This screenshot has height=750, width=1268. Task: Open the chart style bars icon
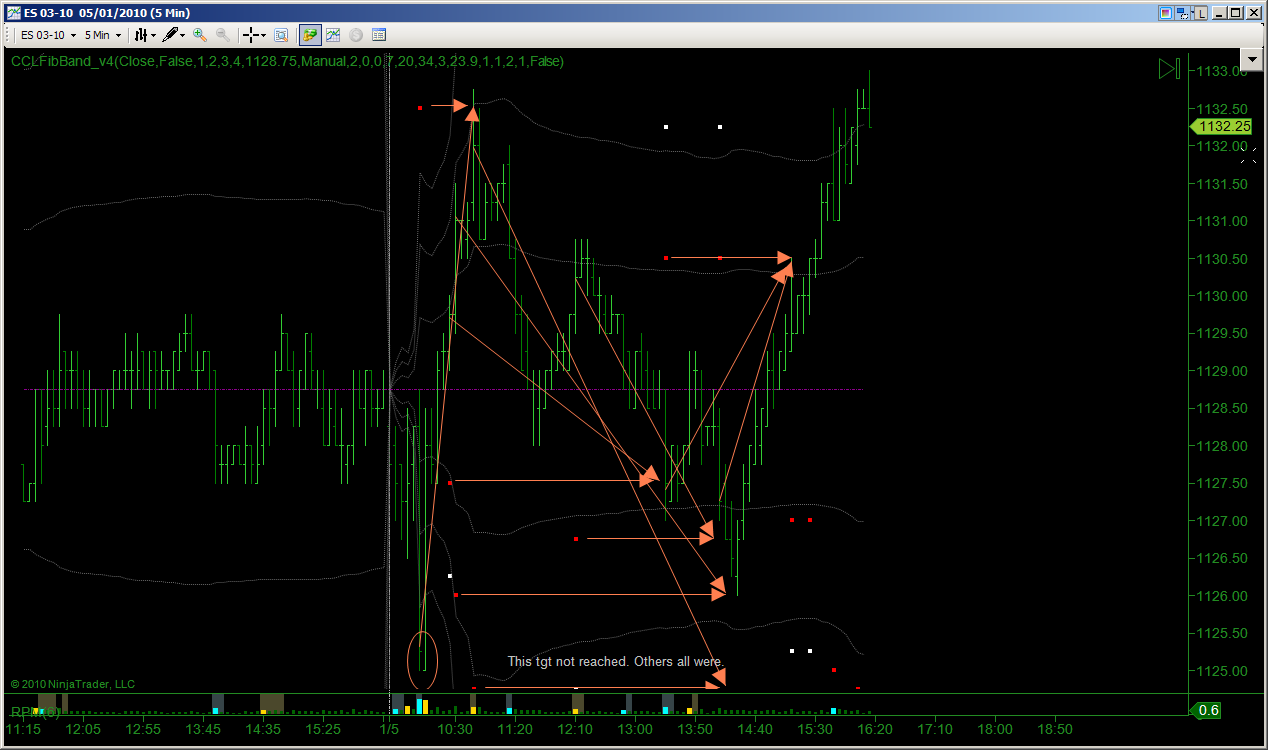141,35
